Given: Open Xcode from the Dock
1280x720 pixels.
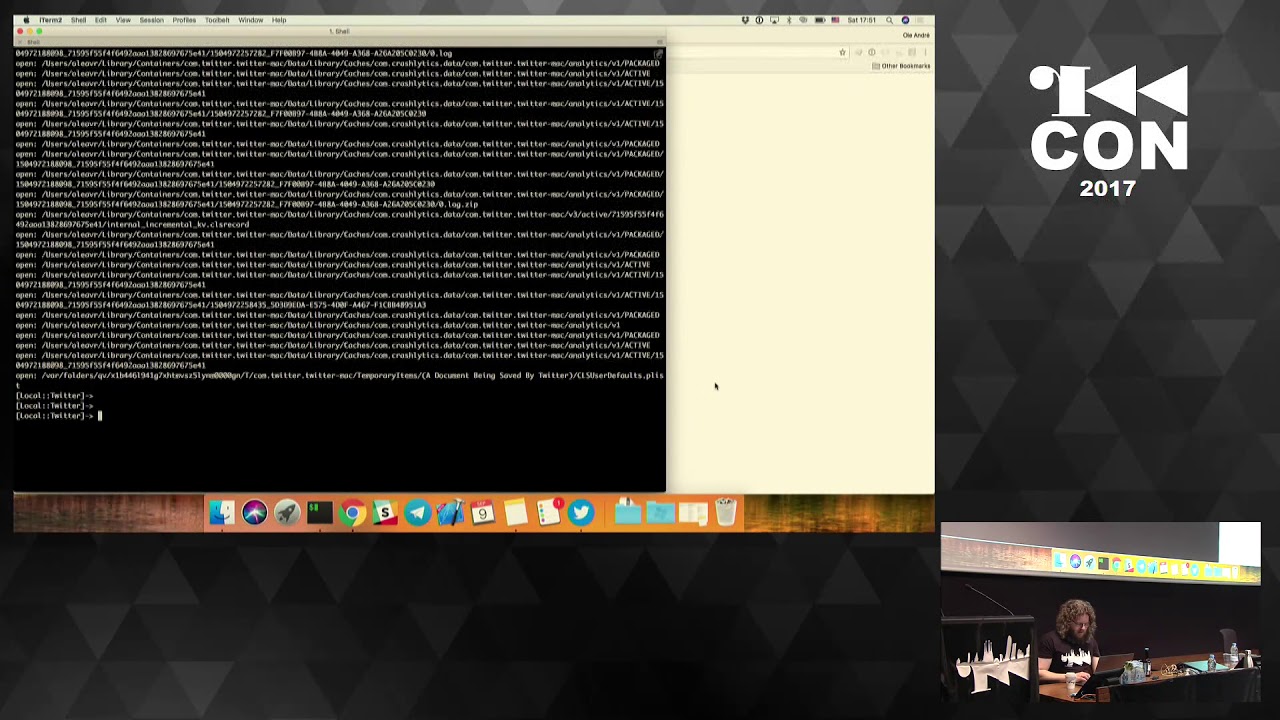Looking at the screenshot, I should point(450,513).
